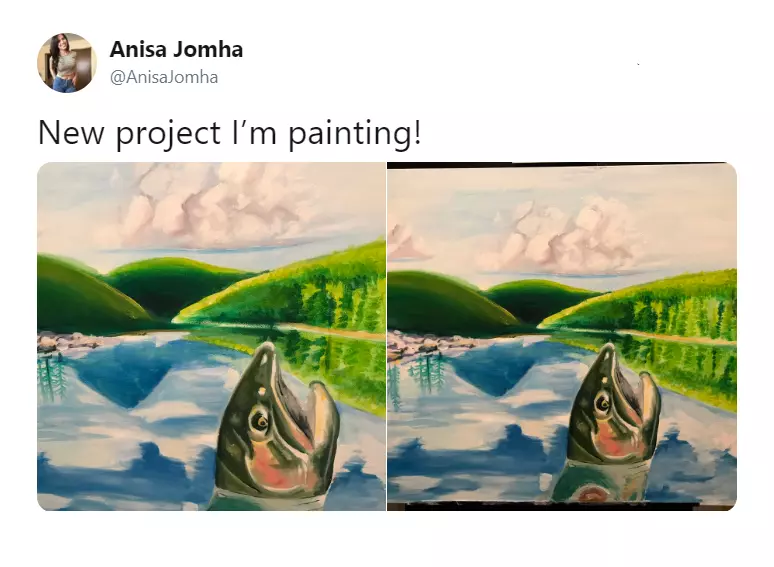Click the display name Anisa Jomha
774x567 pixels.
(x=176, y=49)
